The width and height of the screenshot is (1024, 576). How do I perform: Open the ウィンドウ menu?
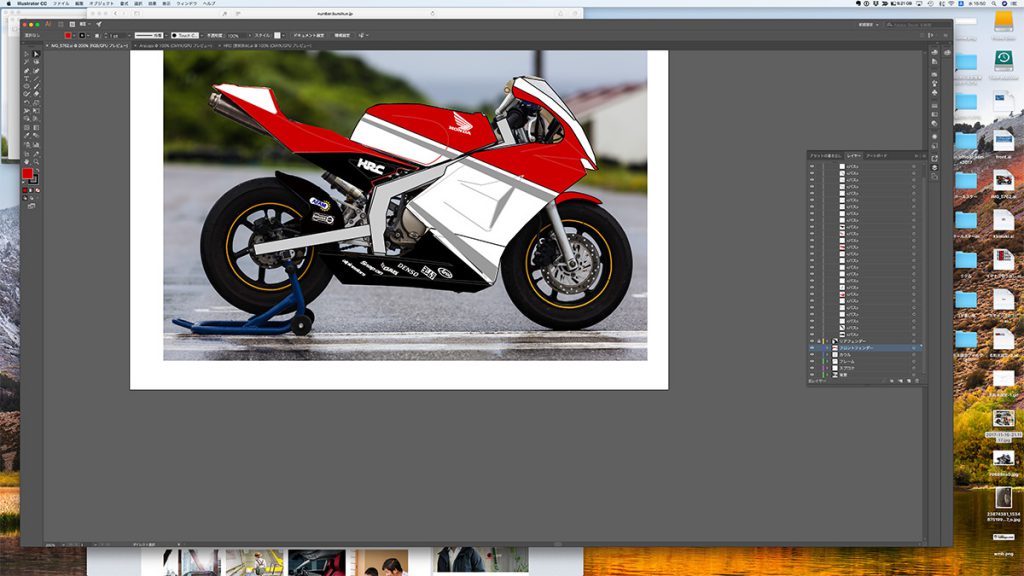coord(186,4)
